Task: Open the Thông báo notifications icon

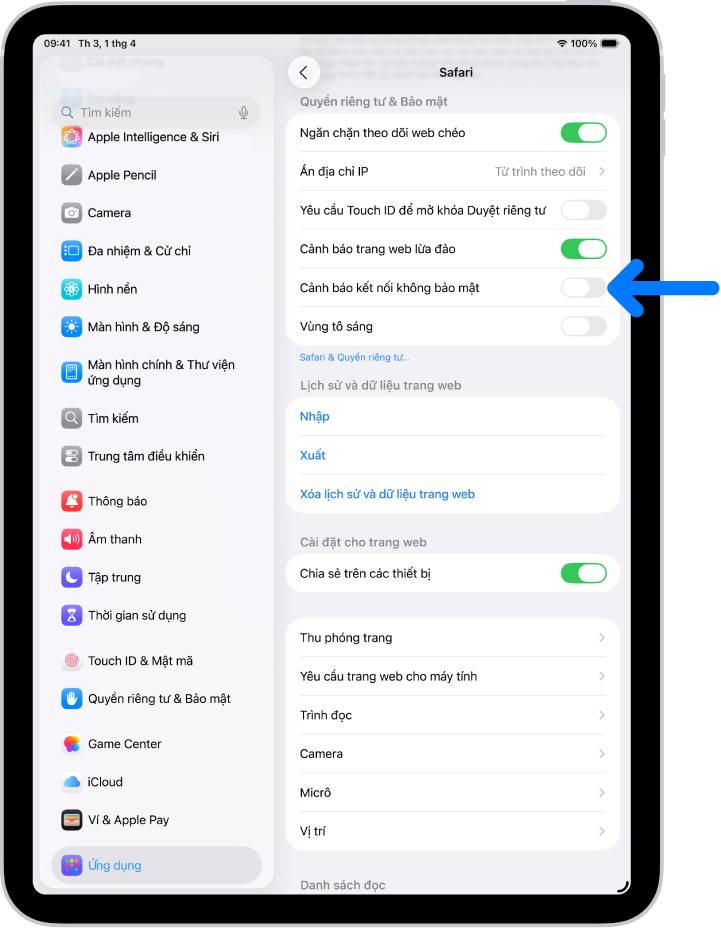Action: click(x=72, y=501)
